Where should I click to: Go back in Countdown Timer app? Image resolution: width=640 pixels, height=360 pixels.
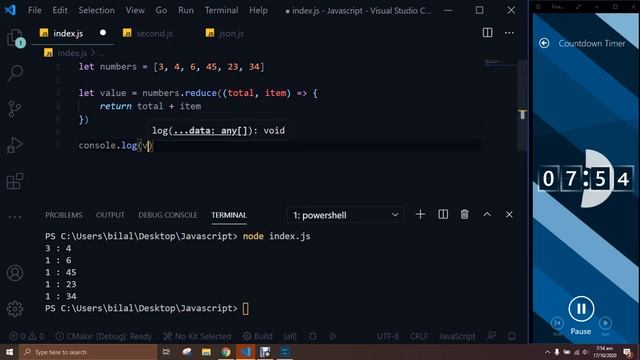click(544, 43)
